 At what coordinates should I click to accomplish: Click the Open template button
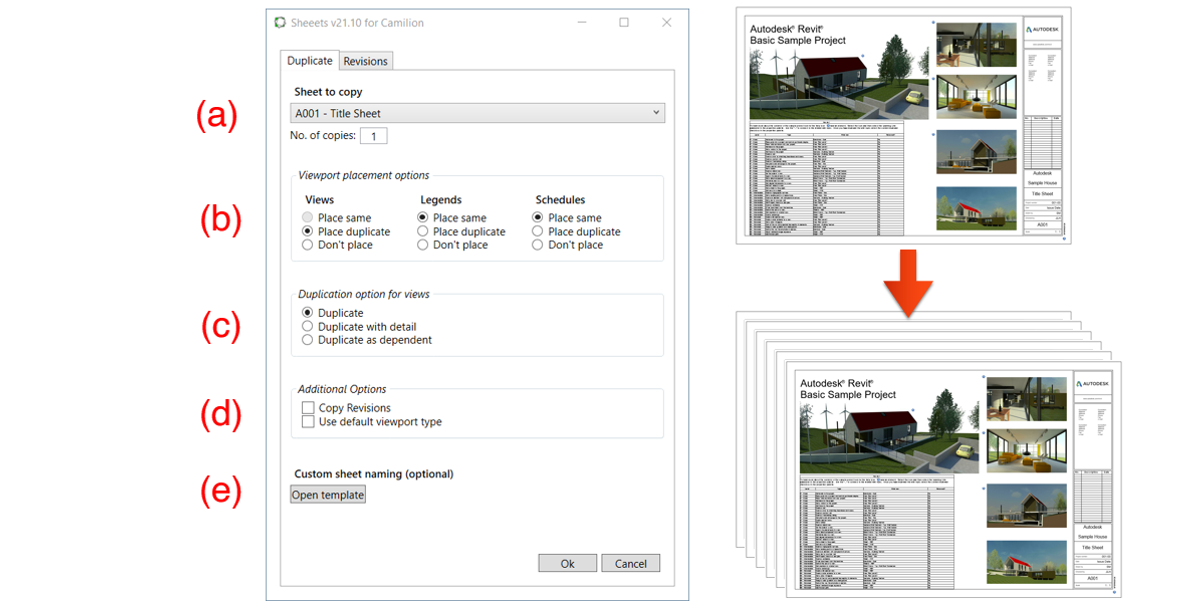(x=328, y=495)
